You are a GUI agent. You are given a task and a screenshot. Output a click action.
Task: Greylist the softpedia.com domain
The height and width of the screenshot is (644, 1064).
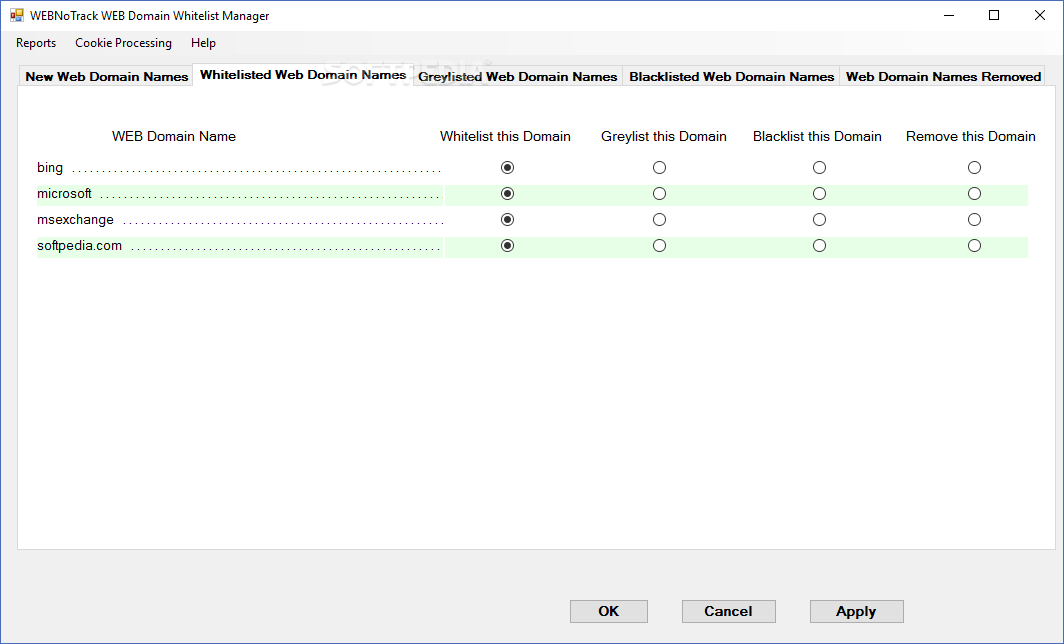659,246
